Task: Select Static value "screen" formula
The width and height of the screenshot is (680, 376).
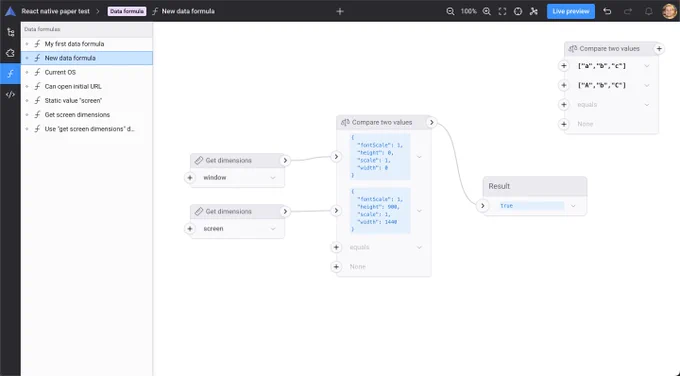Action: point(87,101)
